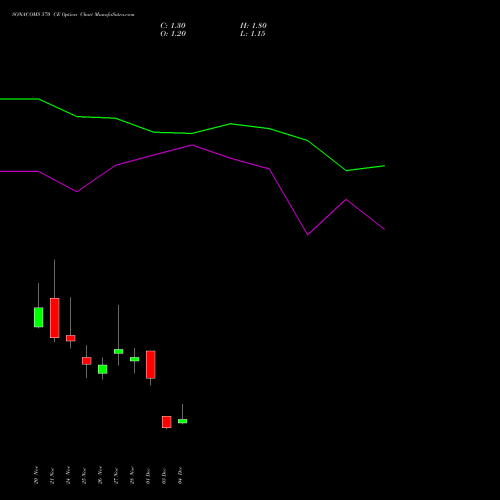The width and height of the screenshot is (500, 500).
Task: Select the green candlestick for 04 Dec
Action: tap(183, 421)
